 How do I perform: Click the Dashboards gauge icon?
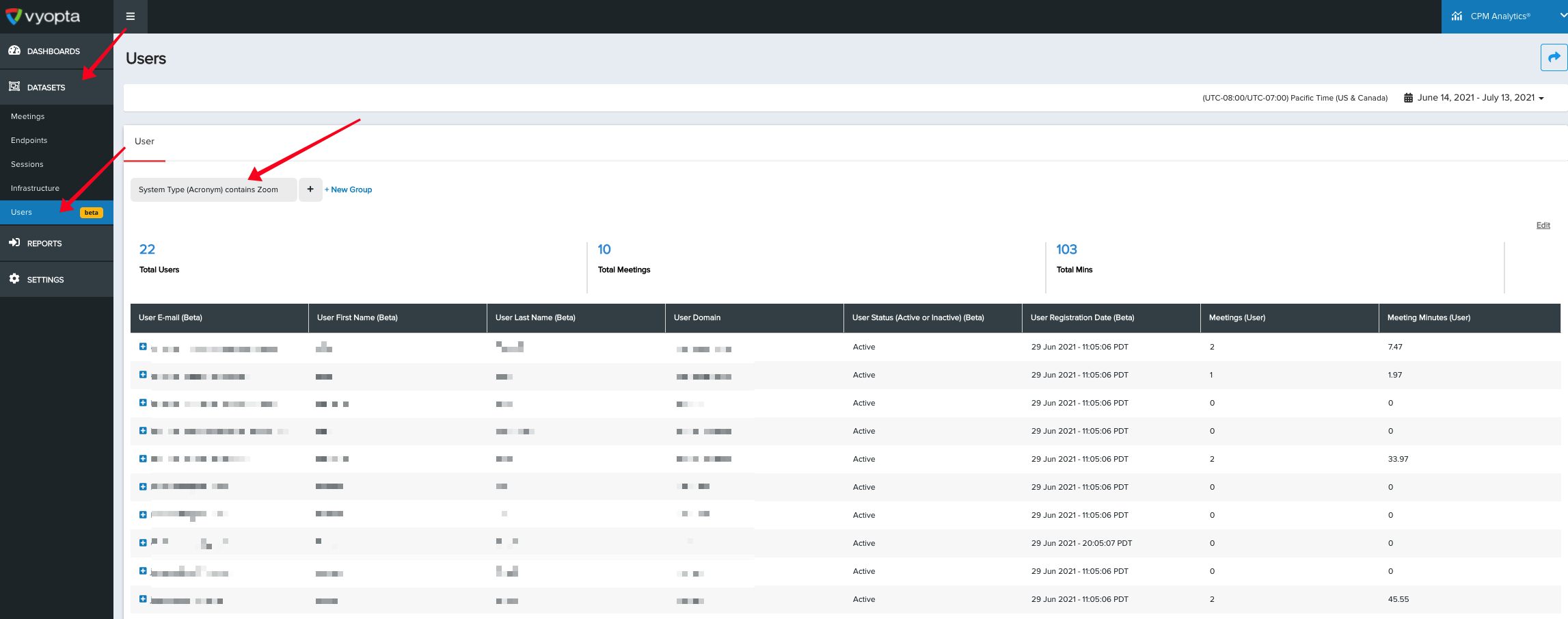14,51
